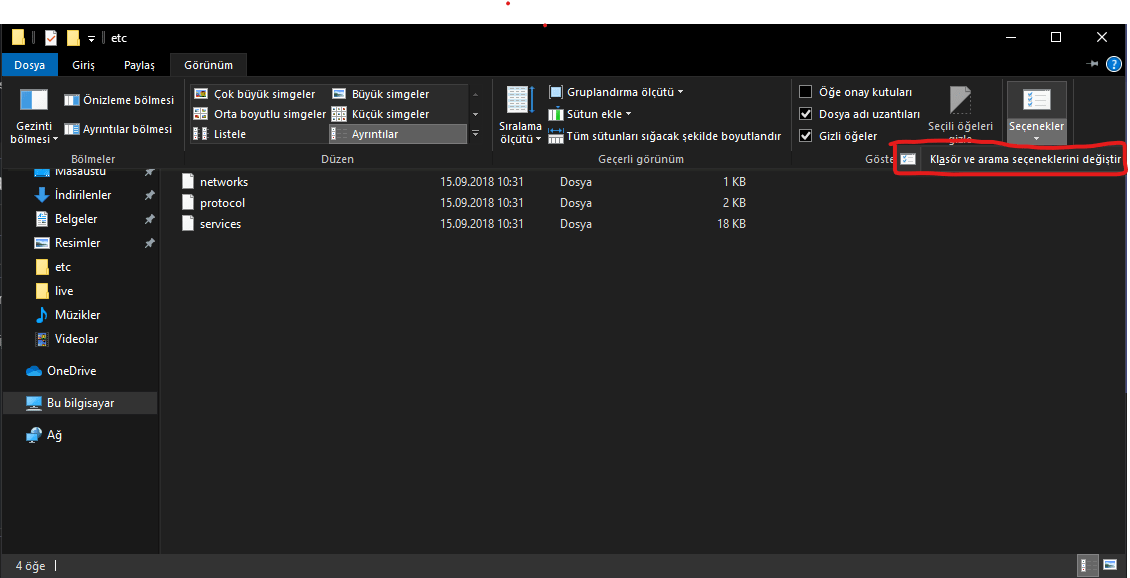
Task: Open Belgeler in the sidebar
Action: click(76, 218)
